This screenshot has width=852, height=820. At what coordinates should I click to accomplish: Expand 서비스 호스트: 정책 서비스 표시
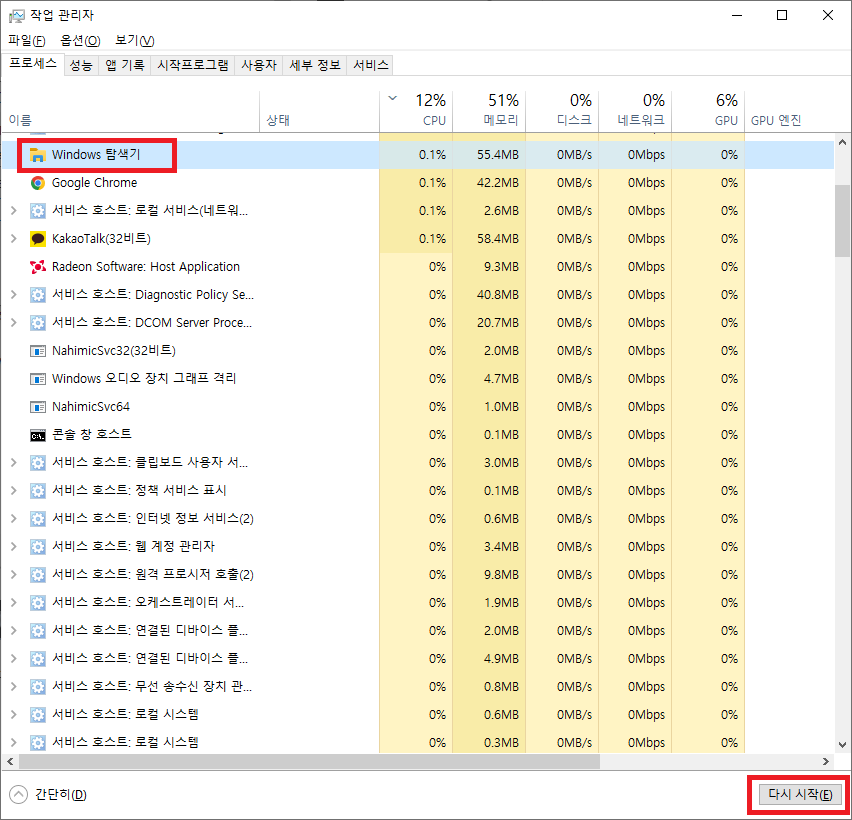14,491
